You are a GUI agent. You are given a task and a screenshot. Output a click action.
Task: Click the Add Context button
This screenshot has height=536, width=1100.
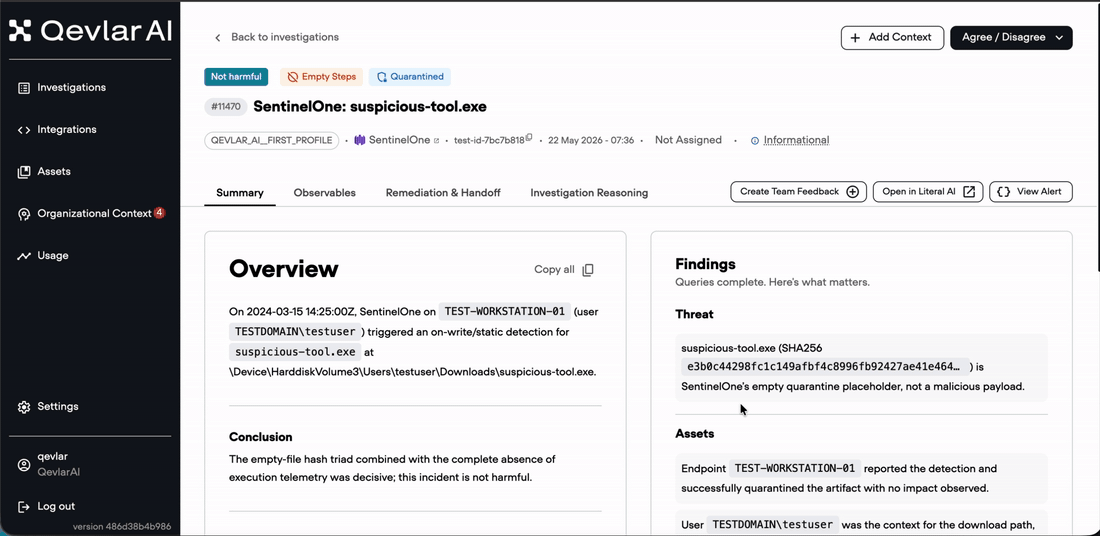(892, 38)
